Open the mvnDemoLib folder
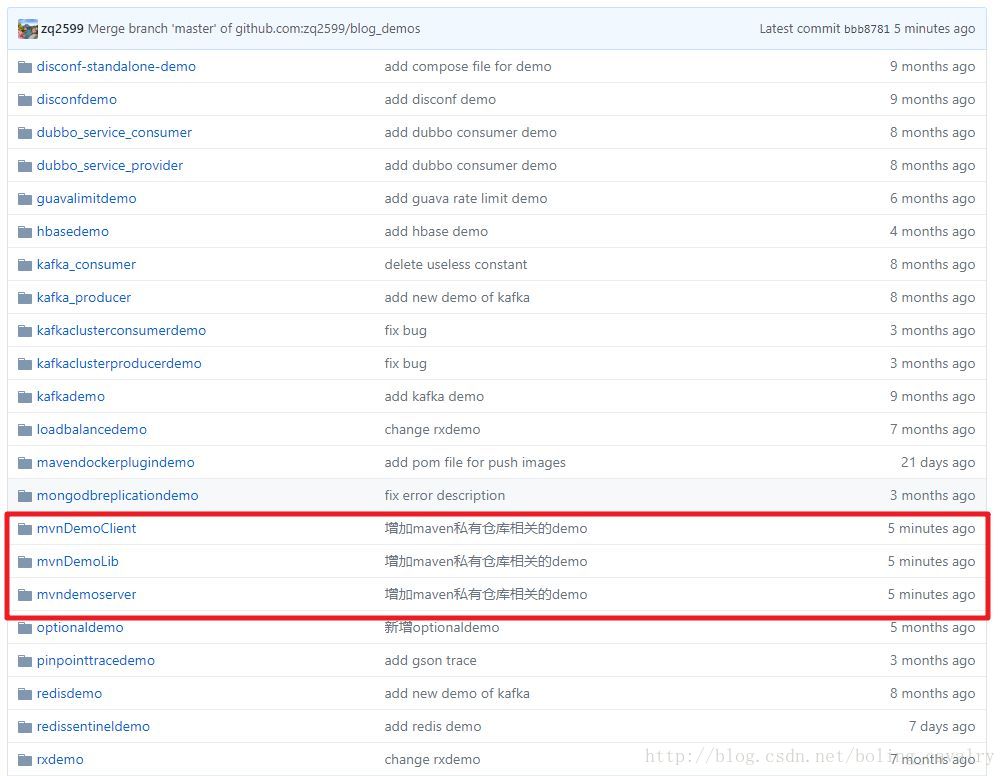The height and width of the screenshot is (776, 1006). [78, 562]
